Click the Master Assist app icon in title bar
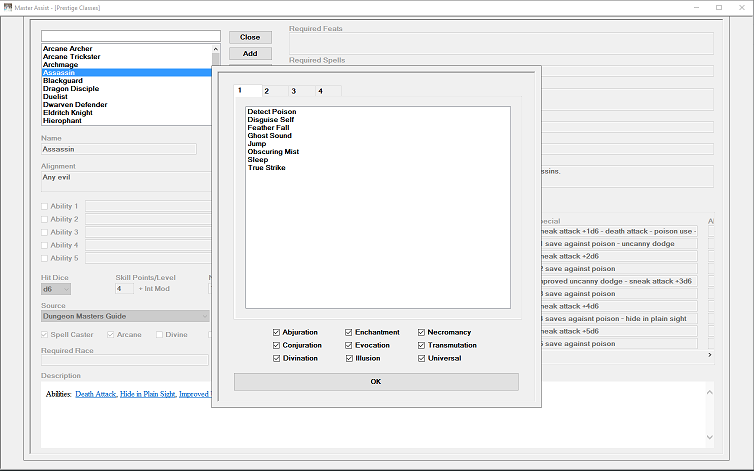This screenshot has height=471, width=754. pyautogui.click(x=7, y=7)
